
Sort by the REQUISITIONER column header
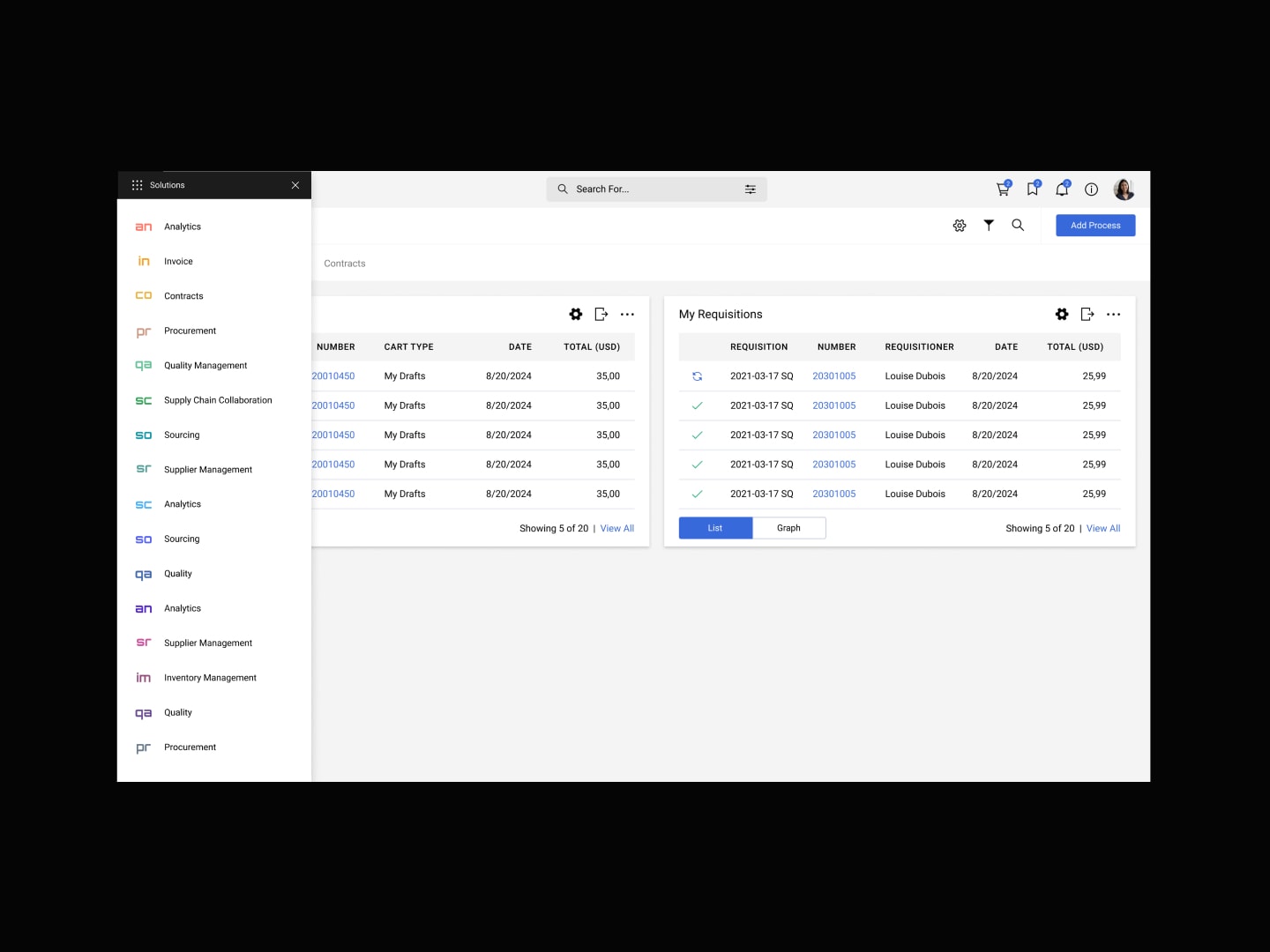[919, 347]
